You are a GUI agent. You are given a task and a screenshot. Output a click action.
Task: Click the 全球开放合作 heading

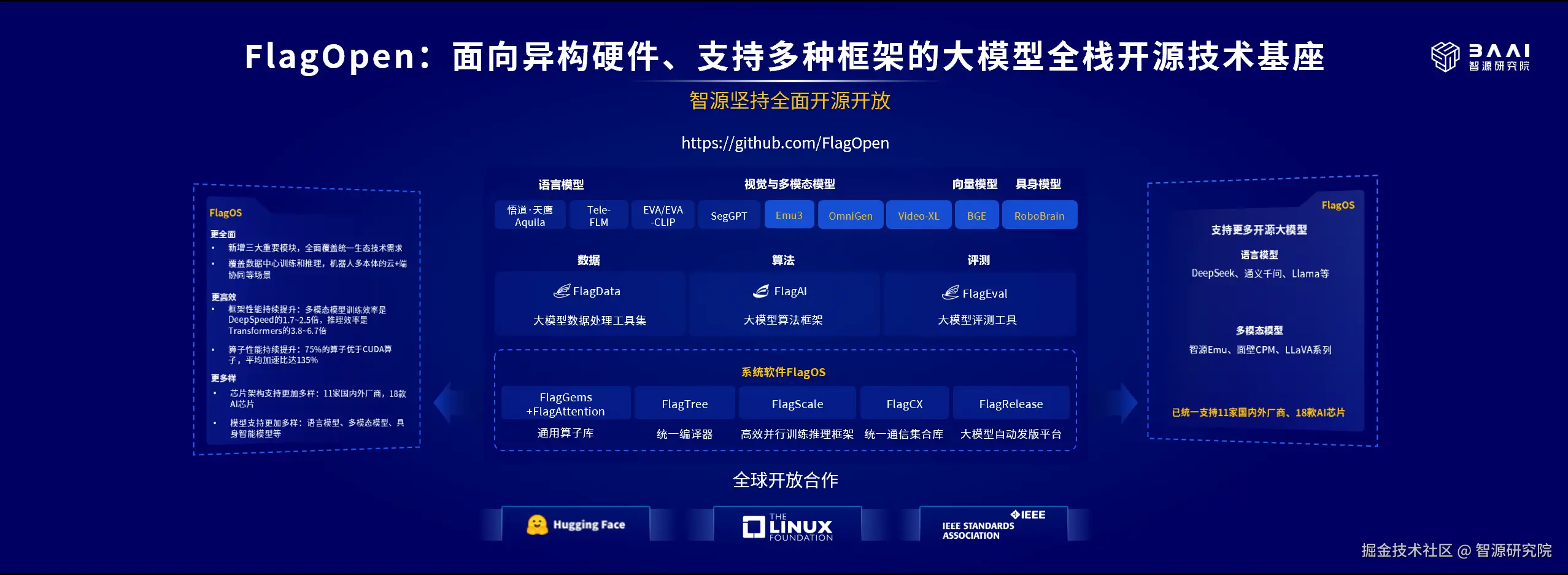pyautogui.click(x=785, y=480)
